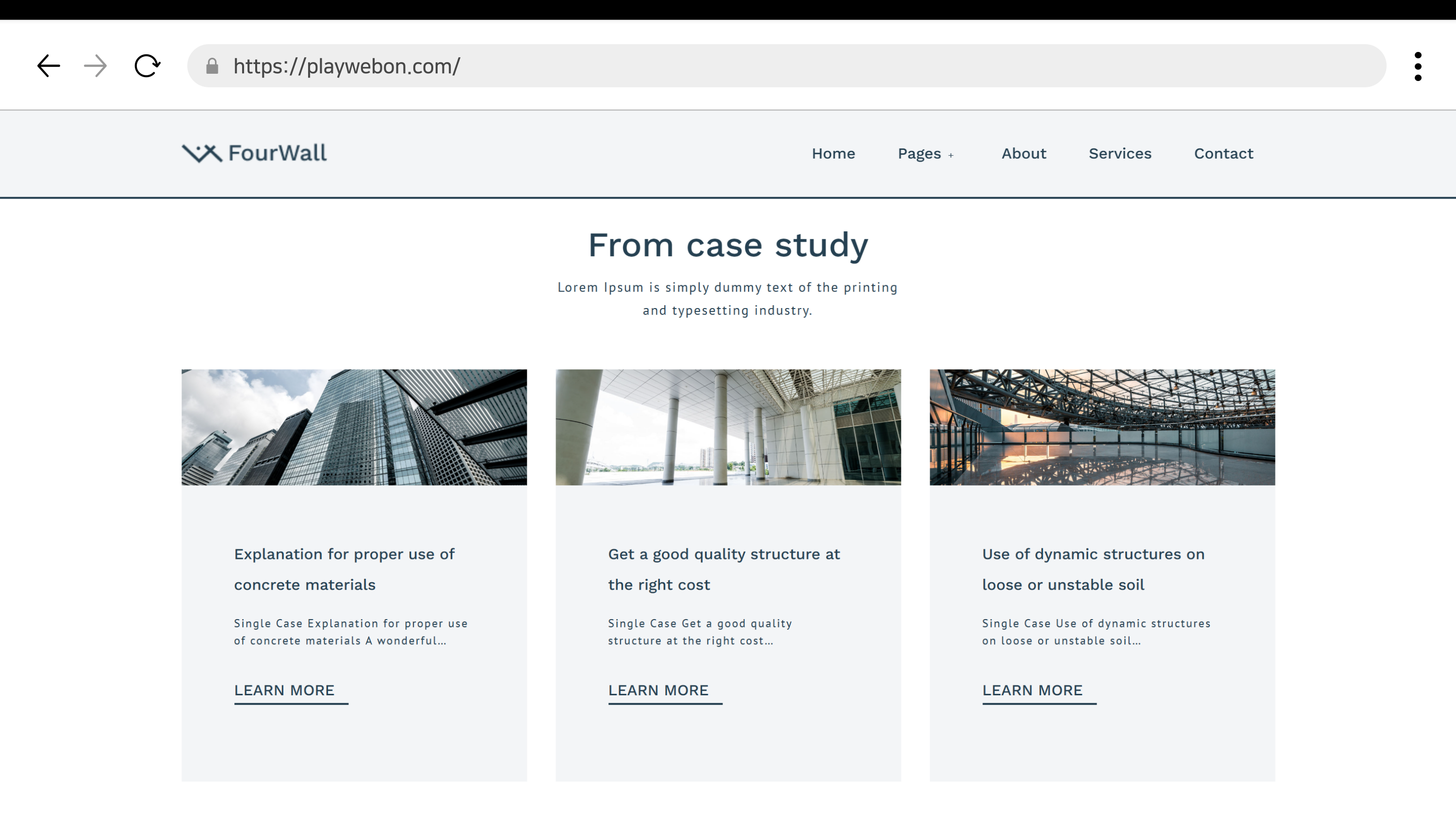Open the steel roof structure image
Screen dimensions: 1456x819
tap(1102, 427)
